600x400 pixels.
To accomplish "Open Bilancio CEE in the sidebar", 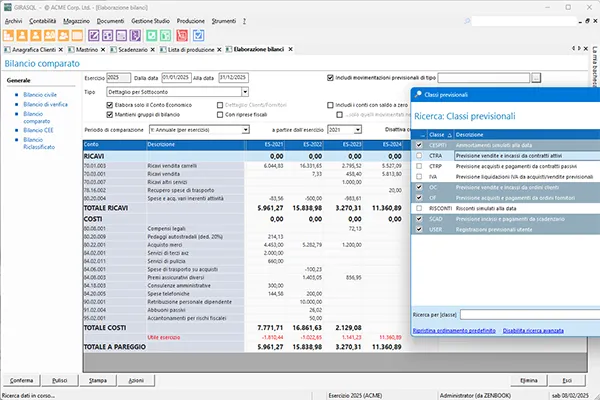I will coord(38,130).
